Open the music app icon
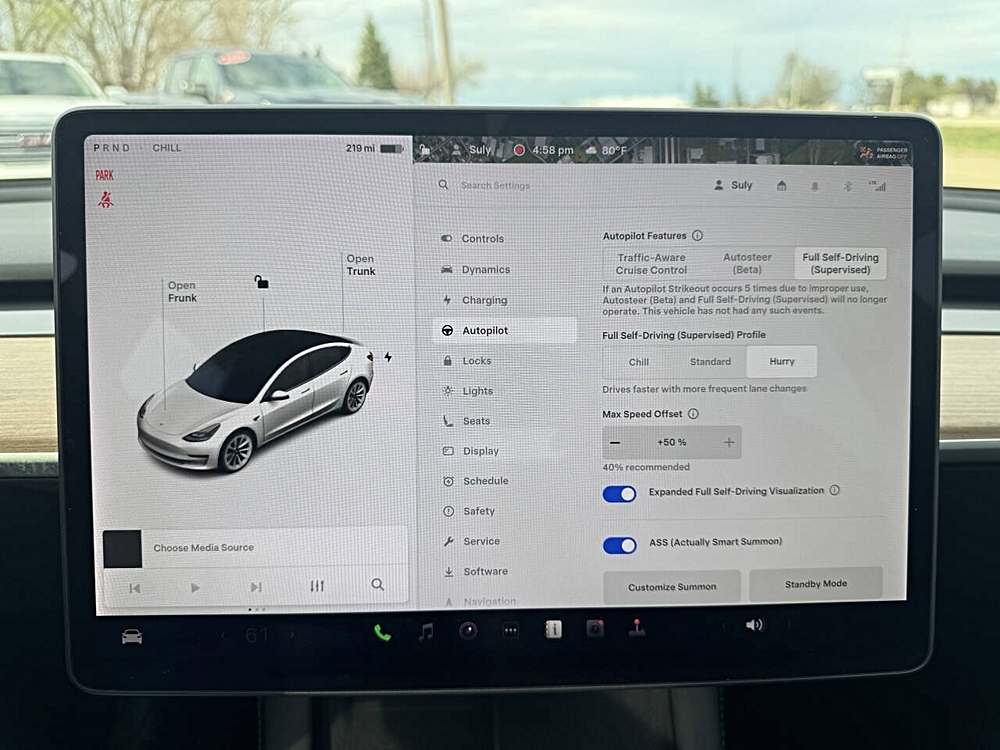This screenshot has width=1000, height=750. point(426,631)
